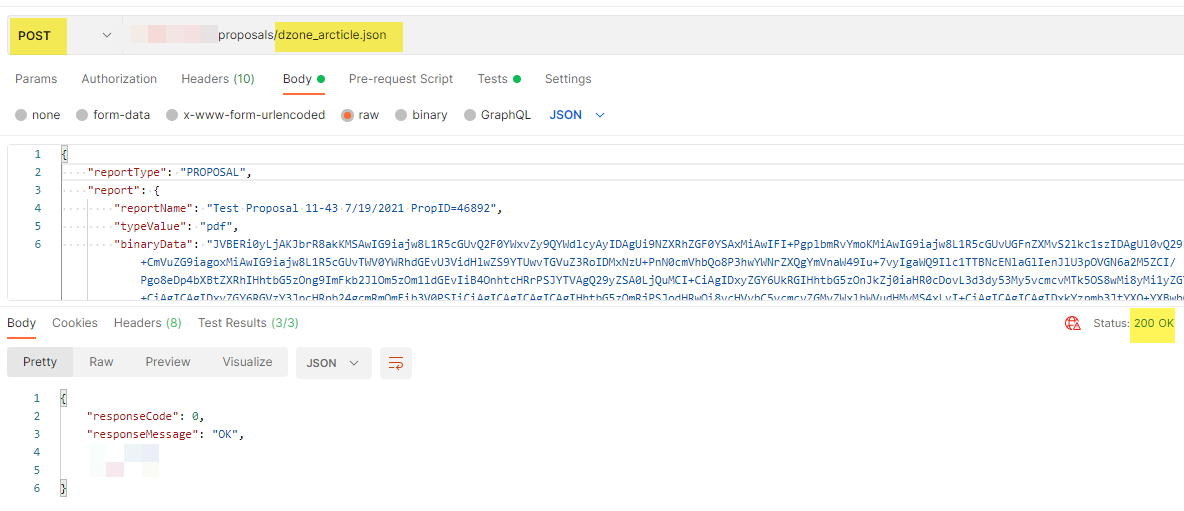Select the none body type
1184x511 pixels.
[38, 115]
